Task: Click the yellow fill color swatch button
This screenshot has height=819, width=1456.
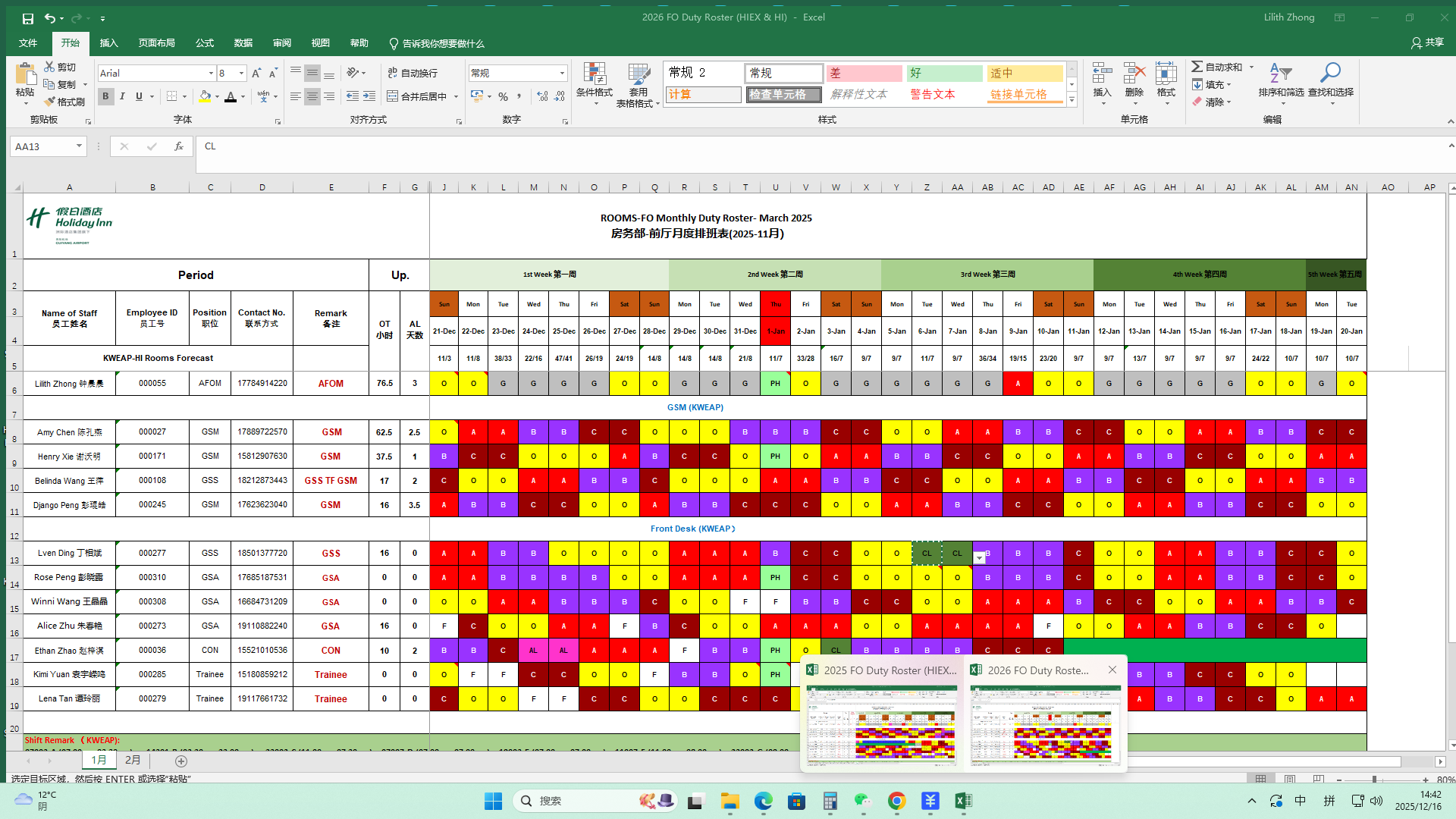Action: coord(205,96)
